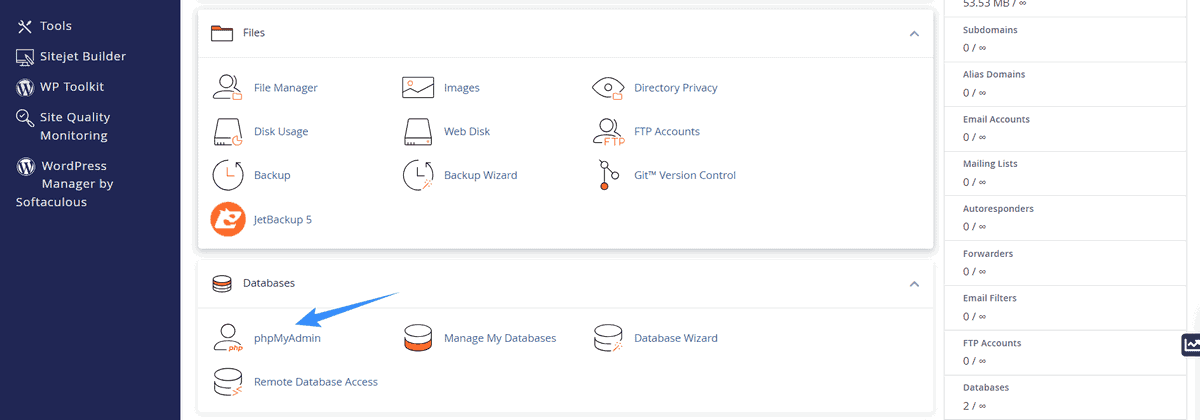1200x420 pixels.
Task: Open the Directory Privacy link
Action: (x=676, y=88)
